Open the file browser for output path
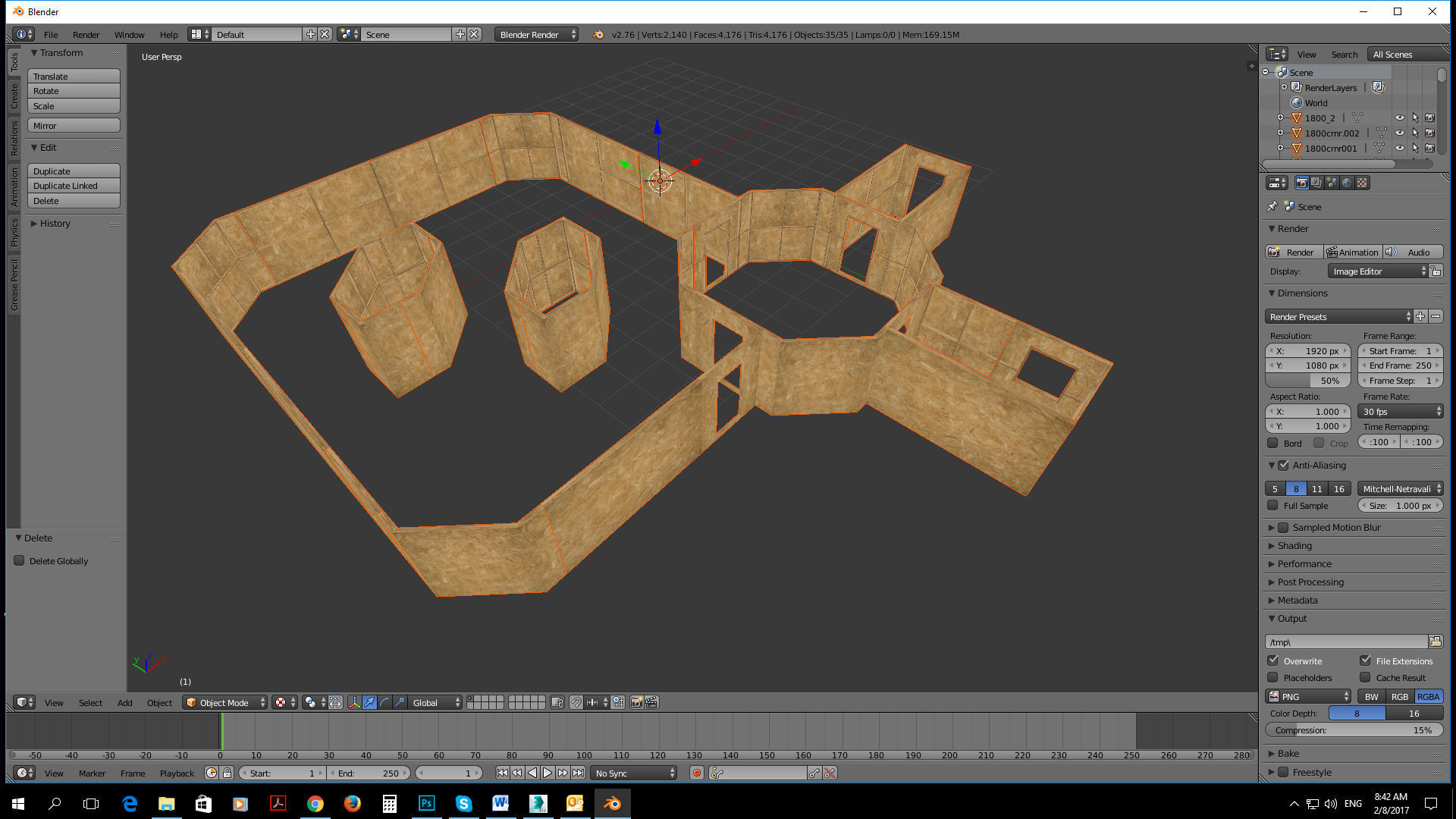The width and height of the screenshot is (1456, 819). point(1436,642)
